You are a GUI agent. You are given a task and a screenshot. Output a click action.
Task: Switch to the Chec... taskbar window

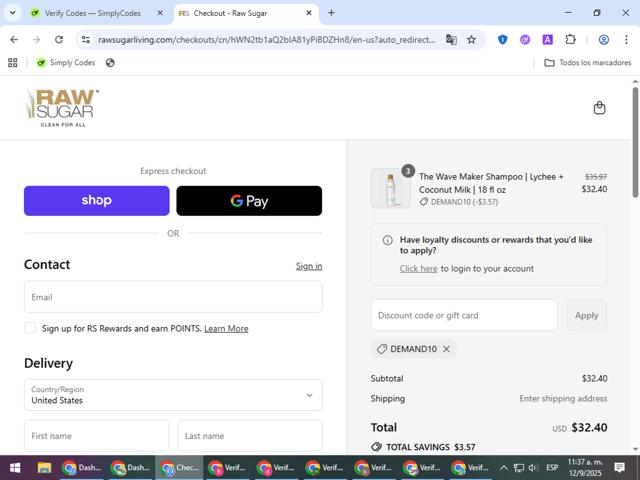tap(179, 468)
